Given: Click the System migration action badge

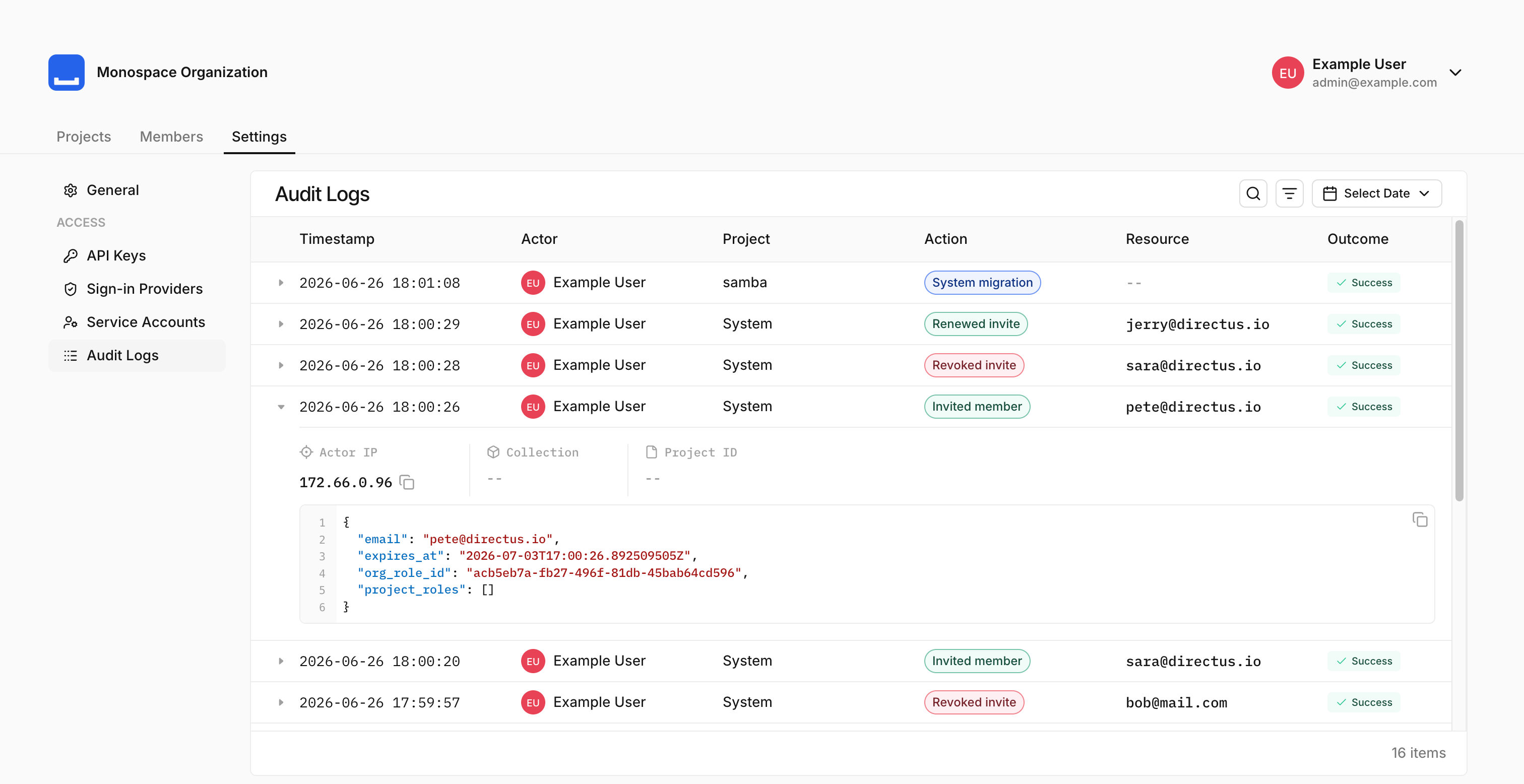Looking at the screenshot, I should click(x=982, y=283).
